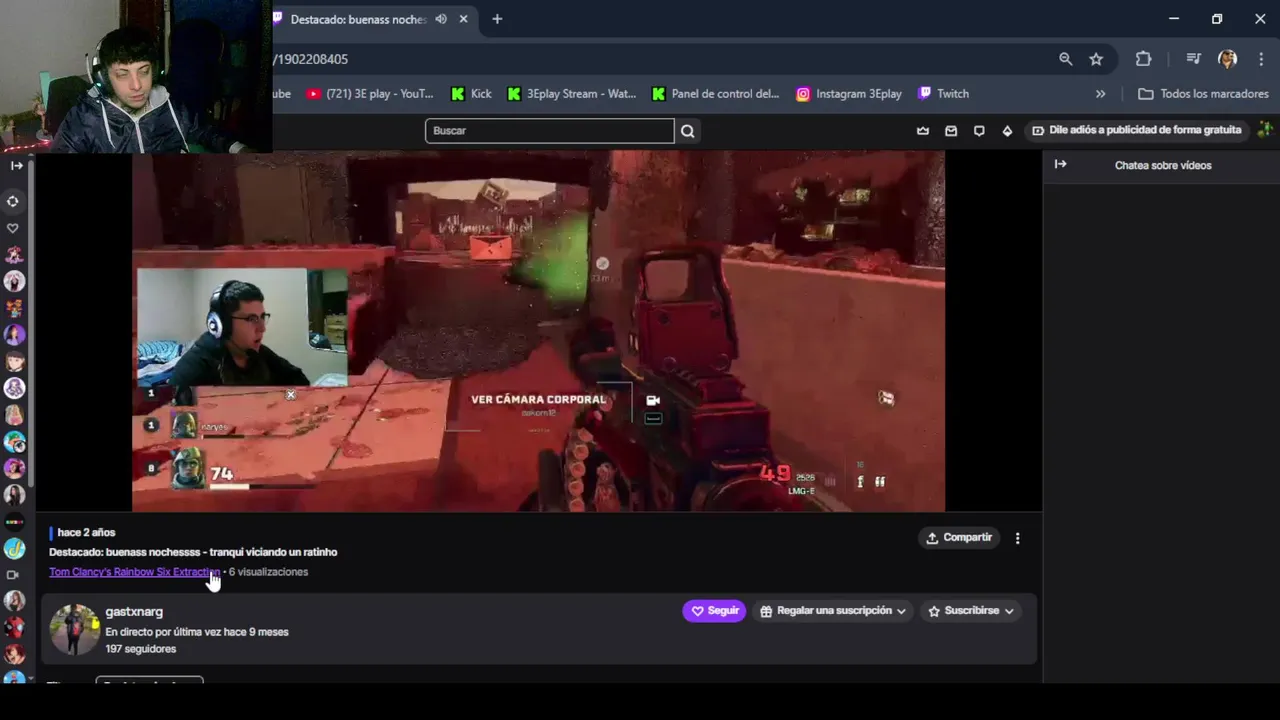Open the Panel de control bookmark
1280x720 pixels.
pos(715,94)
